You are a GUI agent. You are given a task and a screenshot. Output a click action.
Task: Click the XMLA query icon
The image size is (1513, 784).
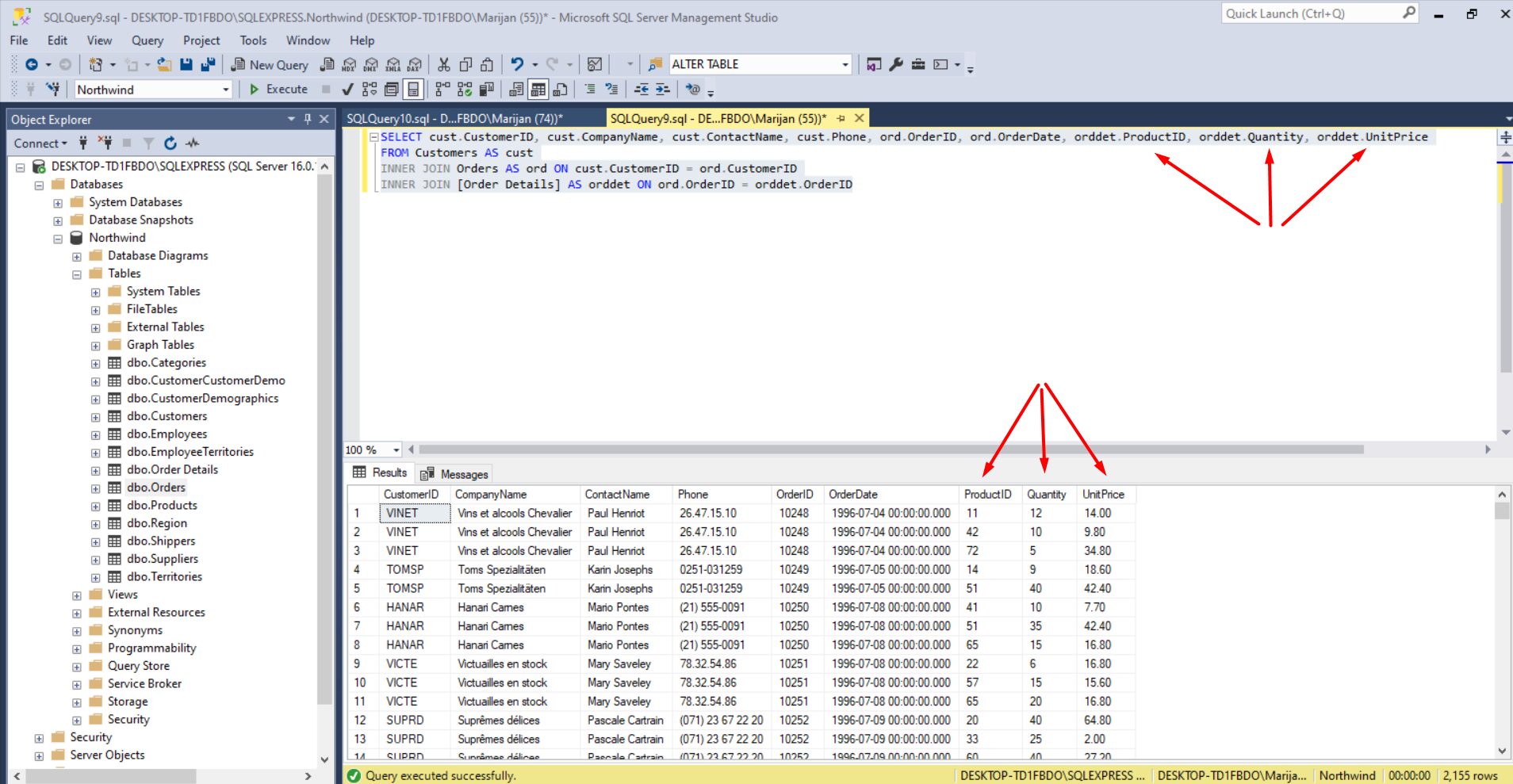(393, 65)
